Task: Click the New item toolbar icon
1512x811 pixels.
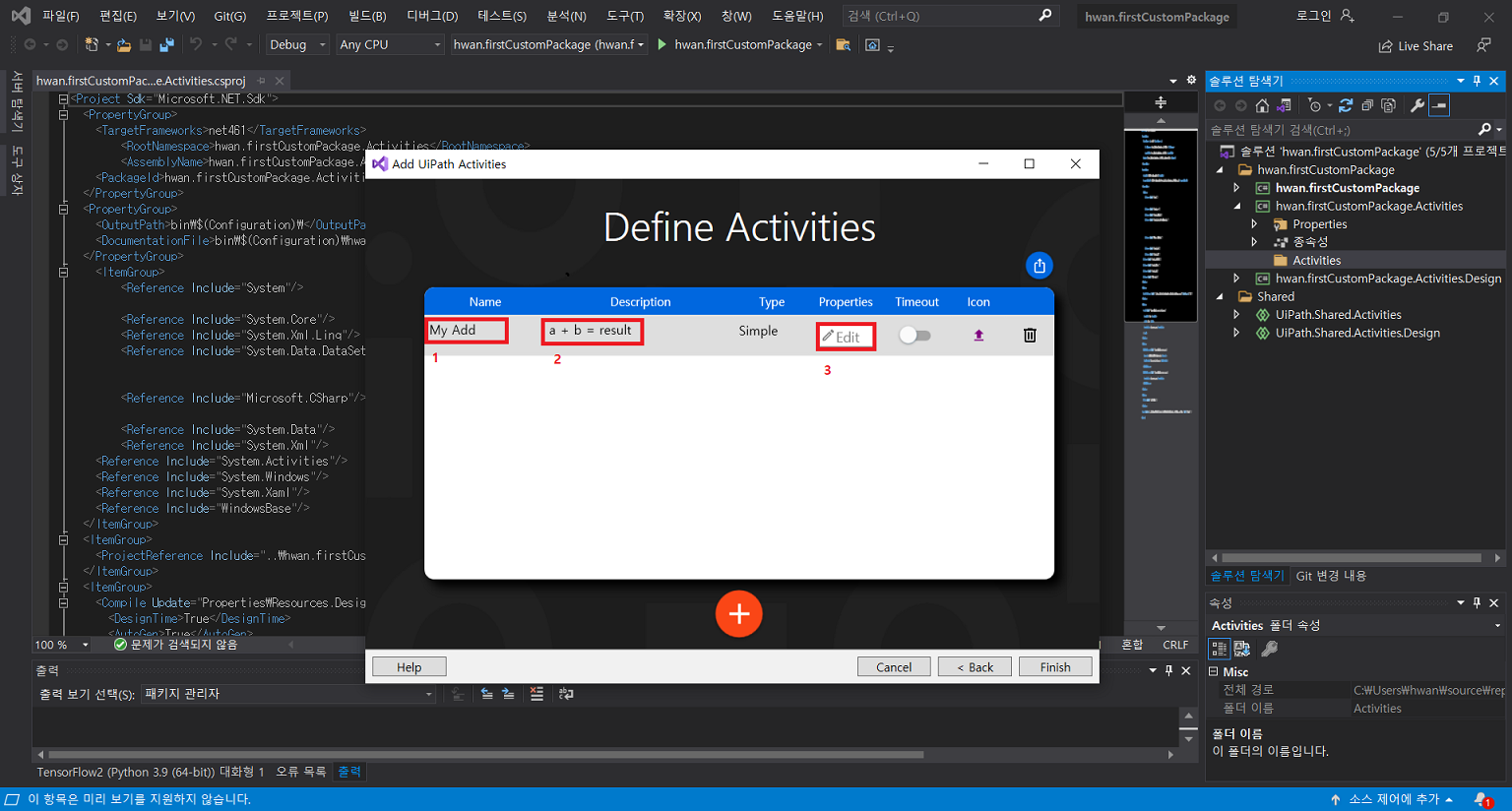Action: click(x=92, y=44)
